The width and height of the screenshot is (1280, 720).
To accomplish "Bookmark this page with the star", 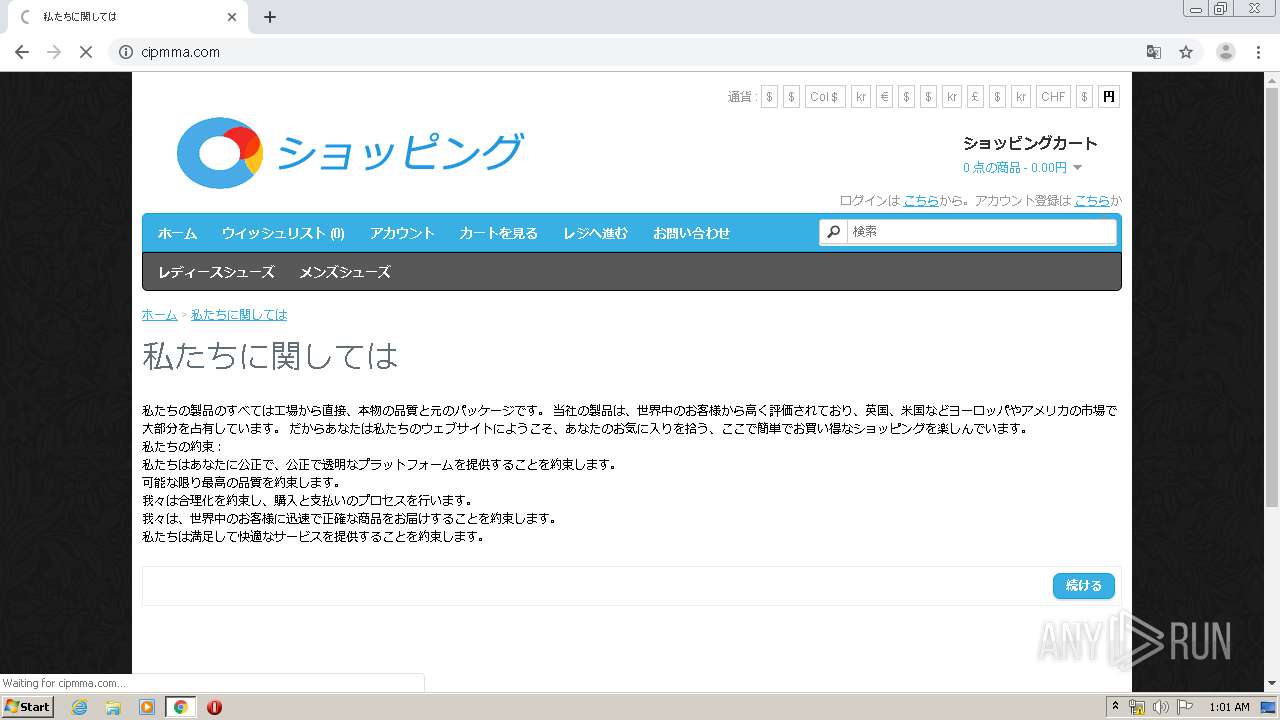I will click(1186, 52).
